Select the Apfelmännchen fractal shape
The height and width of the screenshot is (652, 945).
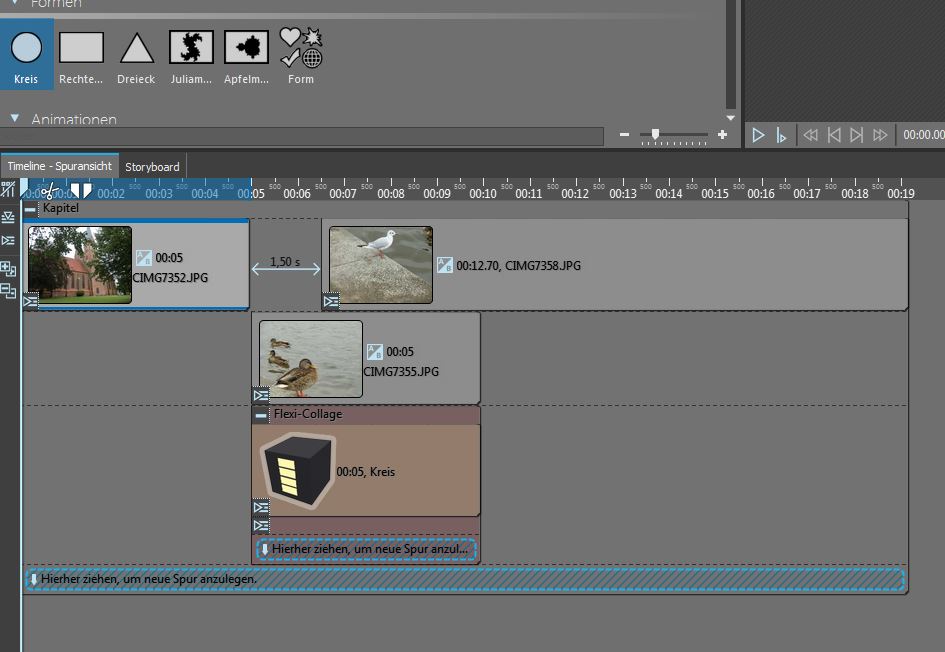click(246, 47)
